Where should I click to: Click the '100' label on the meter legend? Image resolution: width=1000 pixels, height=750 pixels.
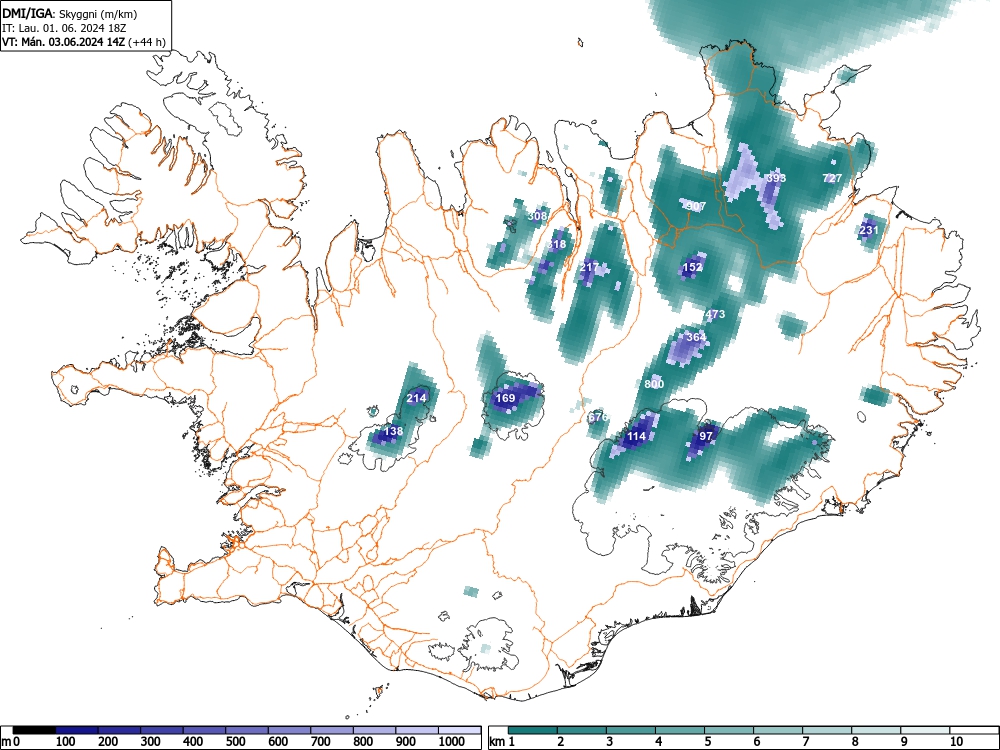coord(65,742)
